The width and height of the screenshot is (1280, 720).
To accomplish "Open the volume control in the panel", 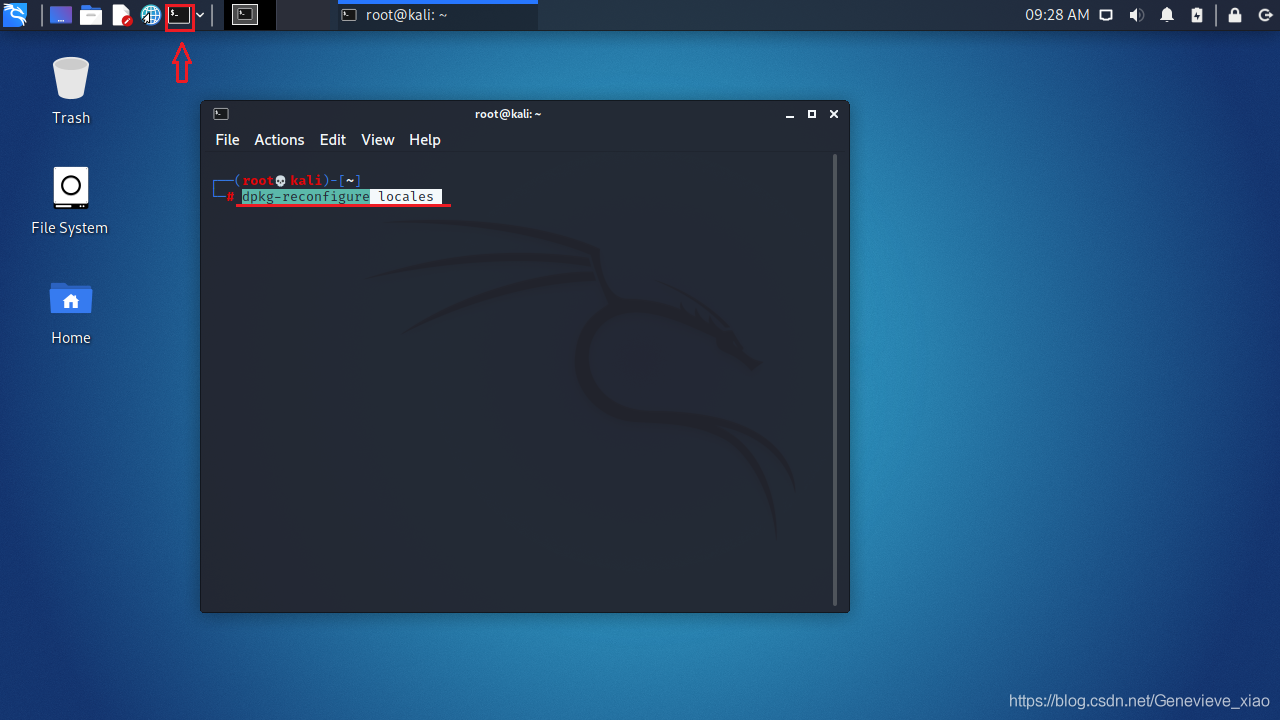I will click(x=1137, y=15).
